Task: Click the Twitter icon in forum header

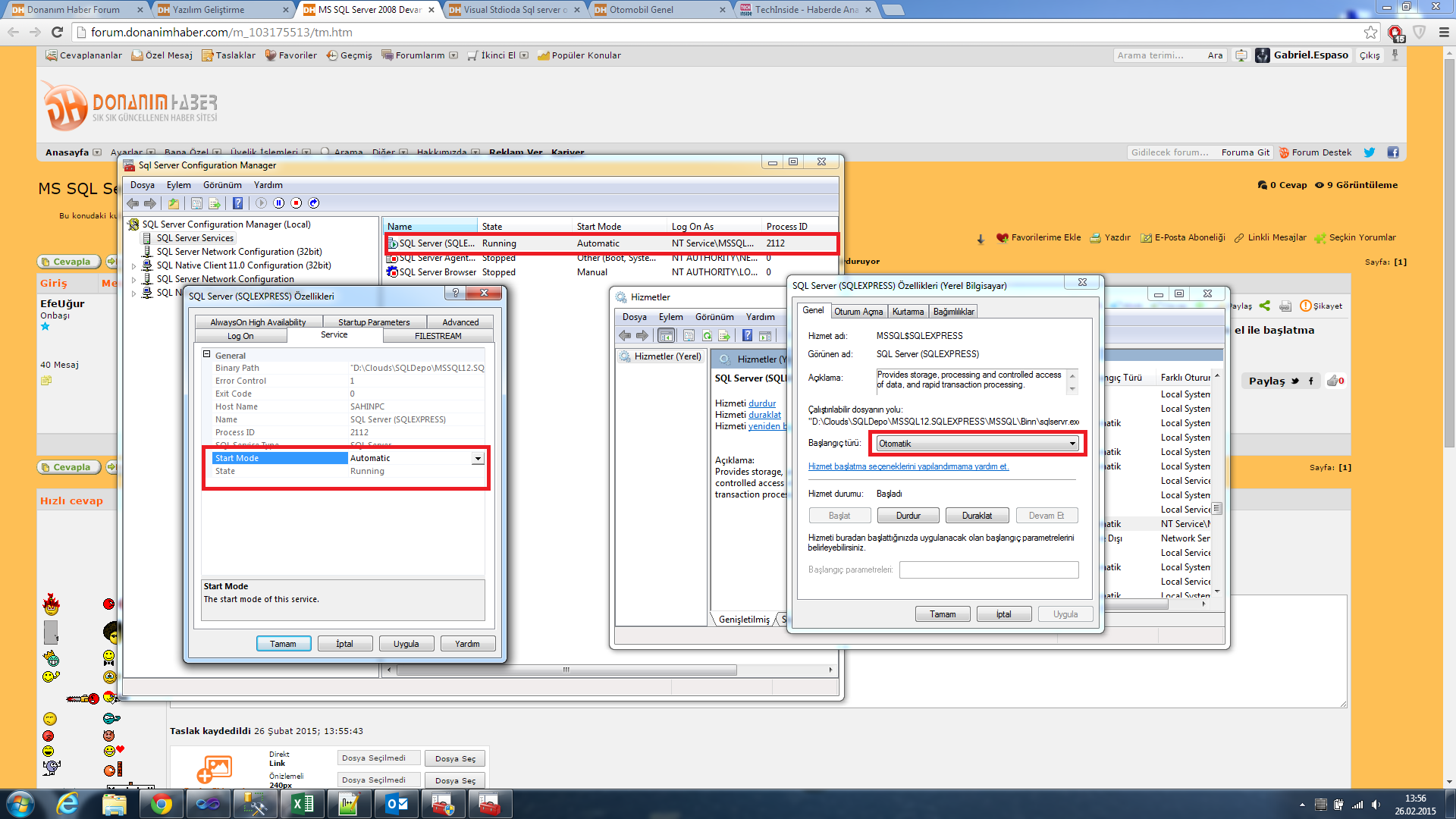Action: (x=1370, y=152)
